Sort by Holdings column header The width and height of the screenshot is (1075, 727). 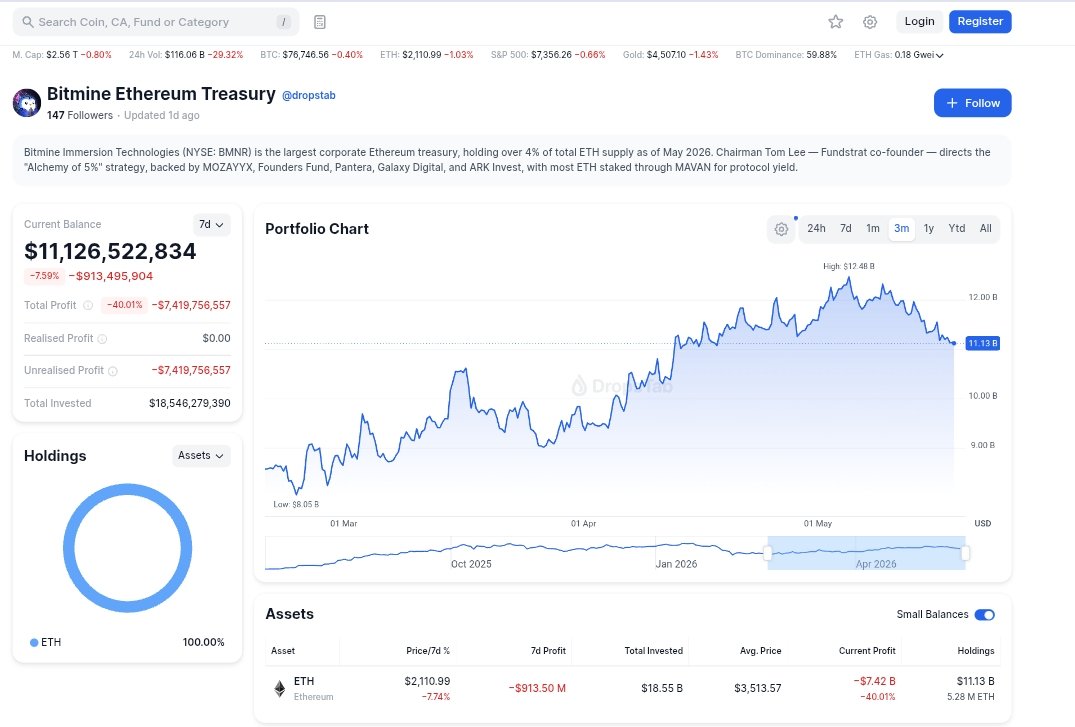coord(976,651)
